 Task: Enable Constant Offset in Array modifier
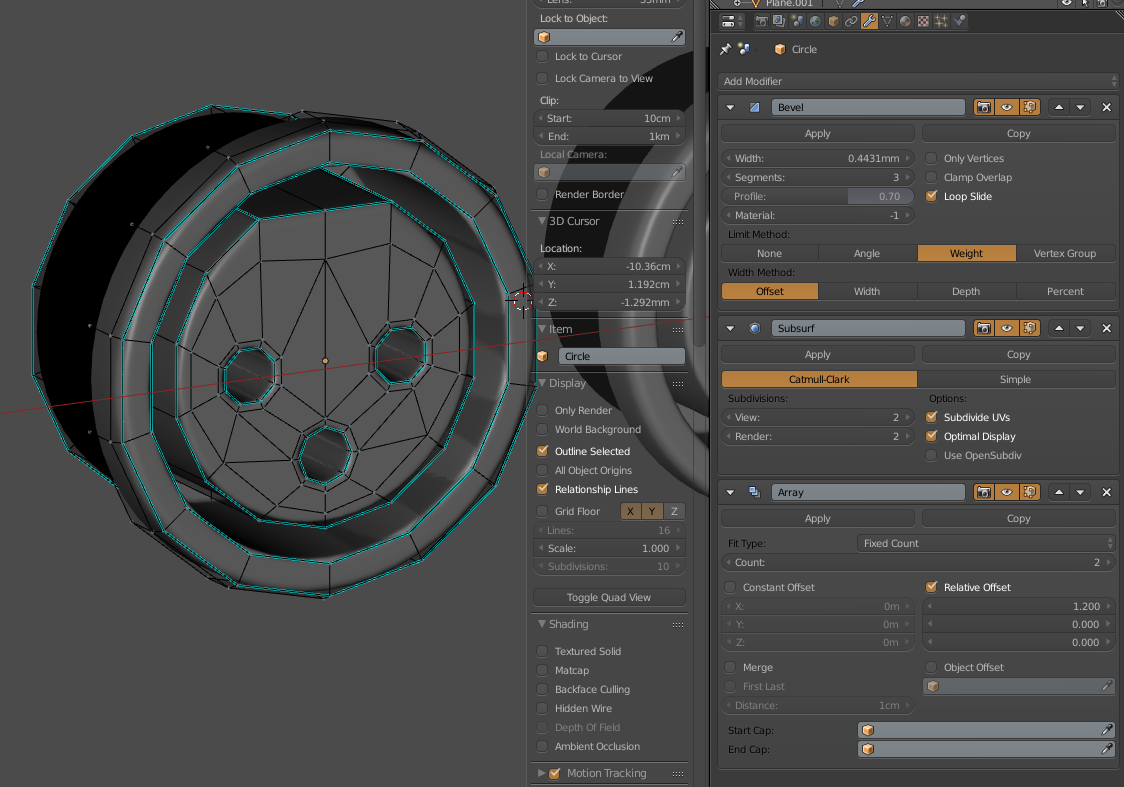coord(730,587)
